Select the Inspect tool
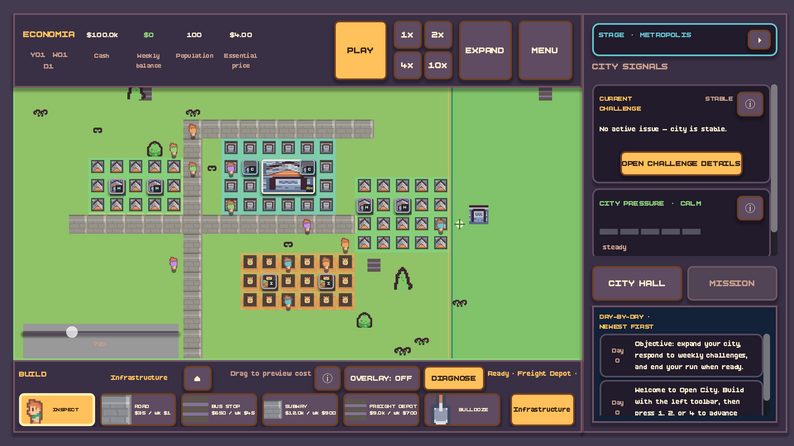The height and width of the screenshot is (446, 794). coord(57,409)
